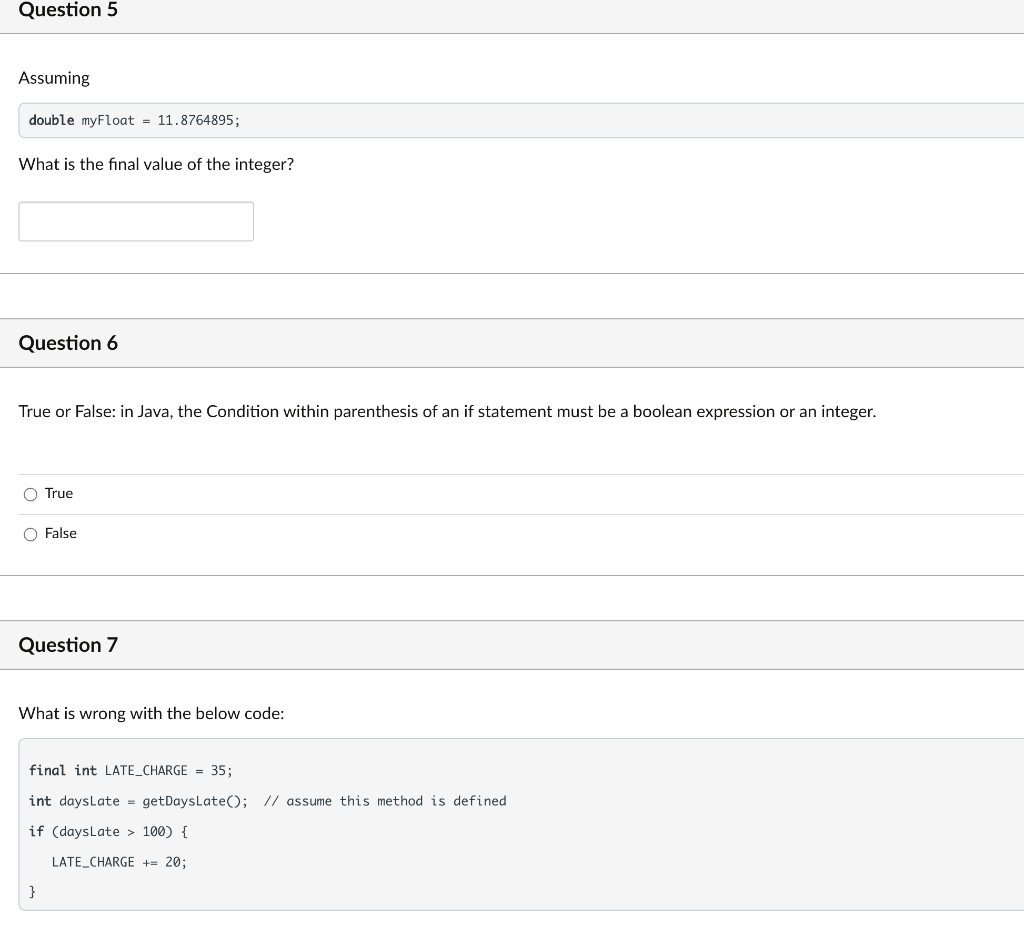This screenshot has height=937, width=1024.
Task: Click the LATE_CHARGE += 20 statement
Action: click(x=120, y=861)
